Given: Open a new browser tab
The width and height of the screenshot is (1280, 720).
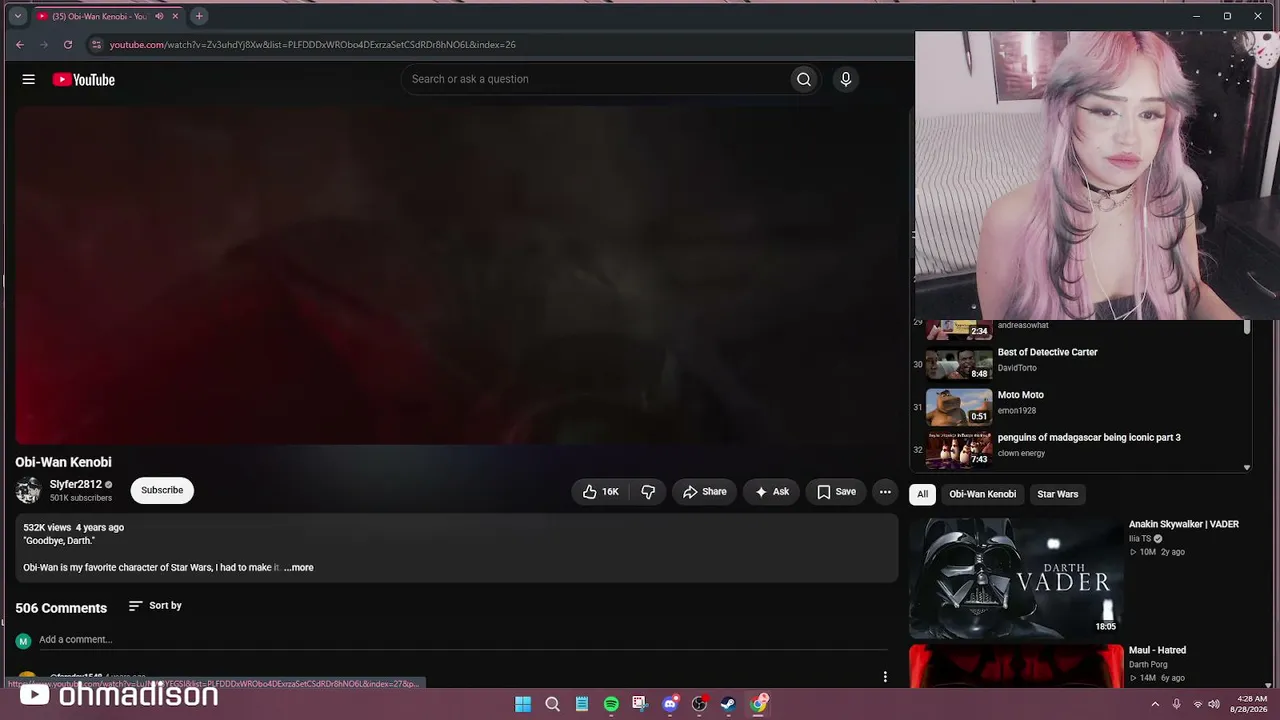Looking at the screenshot, I should [x=199, y=16].
